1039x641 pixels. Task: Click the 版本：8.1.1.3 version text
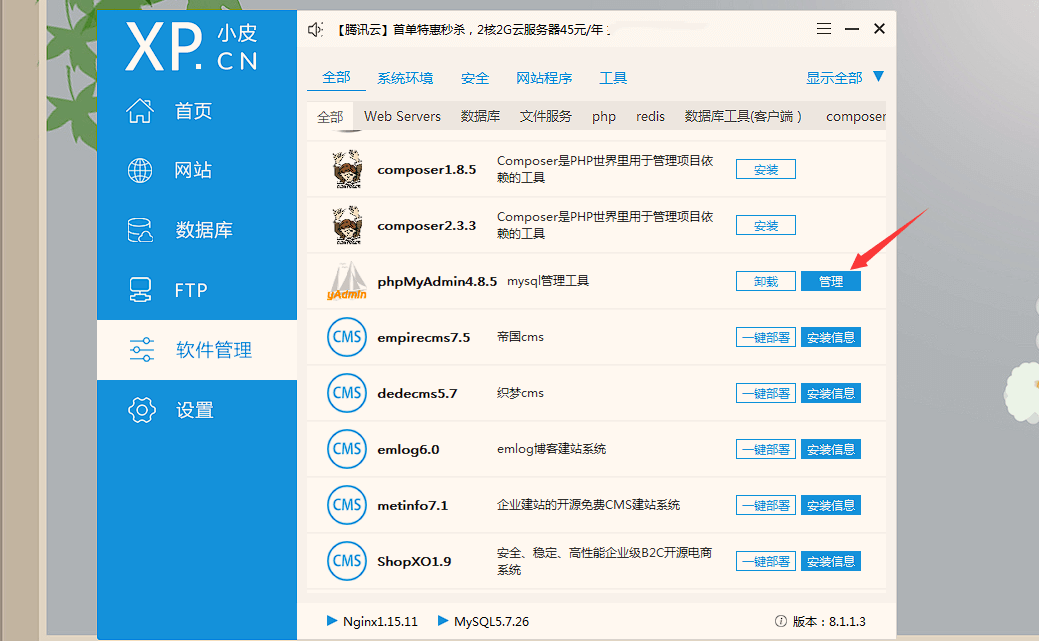click(x=829, y=621)
